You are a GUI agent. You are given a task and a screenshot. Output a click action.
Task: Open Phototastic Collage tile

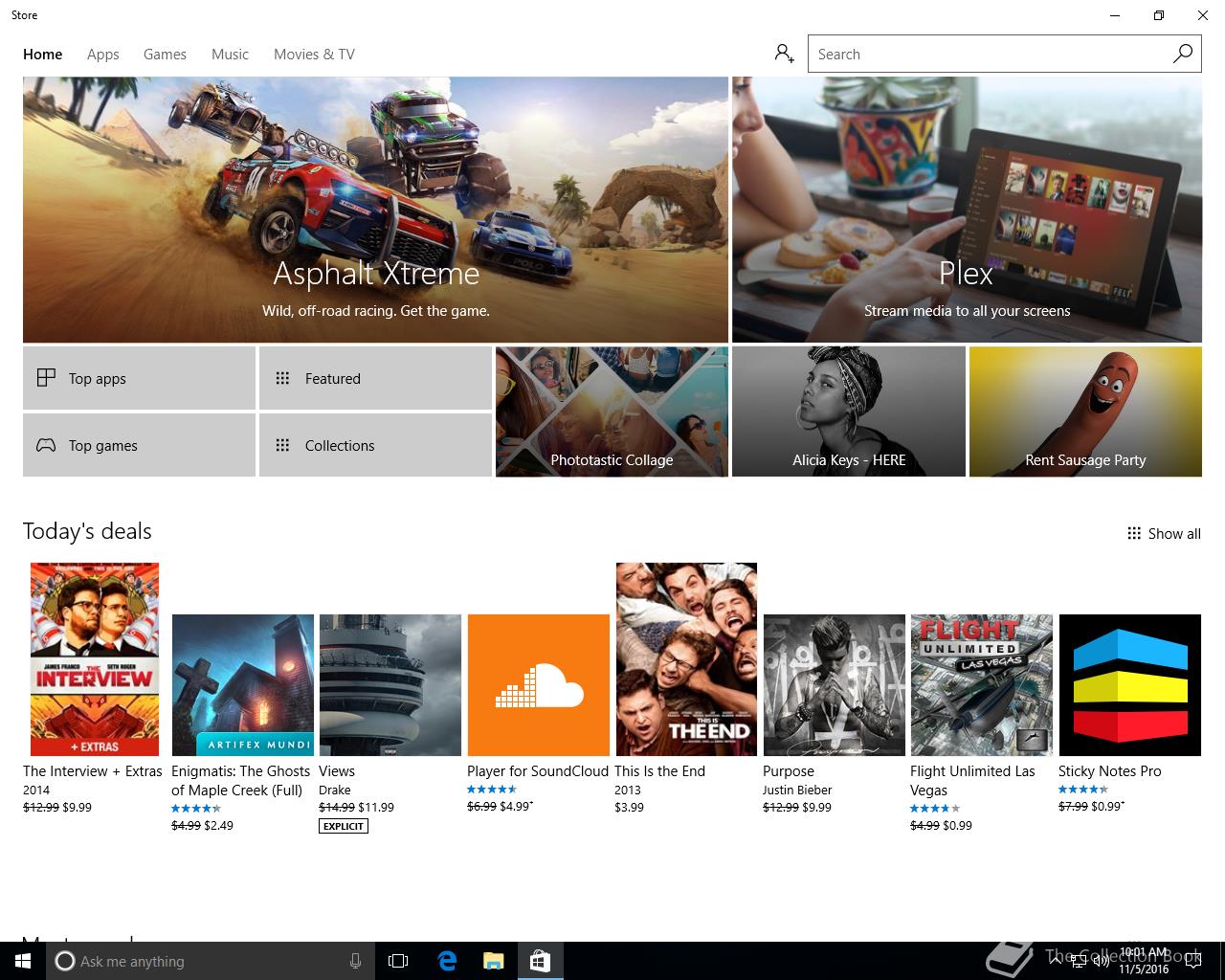[612, 412]
